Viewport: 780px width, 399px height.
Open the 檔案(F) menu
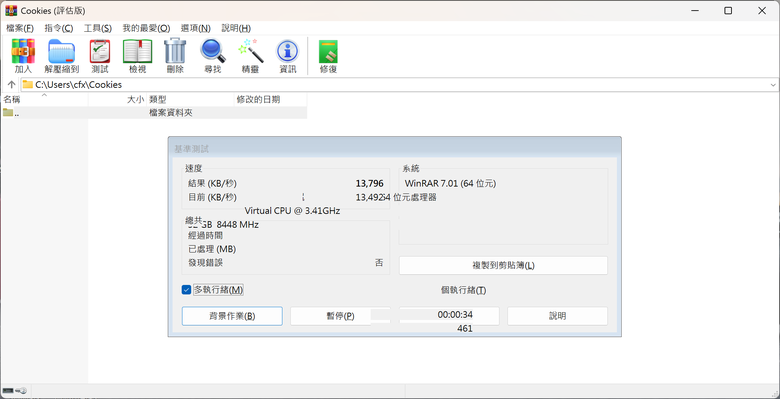(x=20, y=28)
